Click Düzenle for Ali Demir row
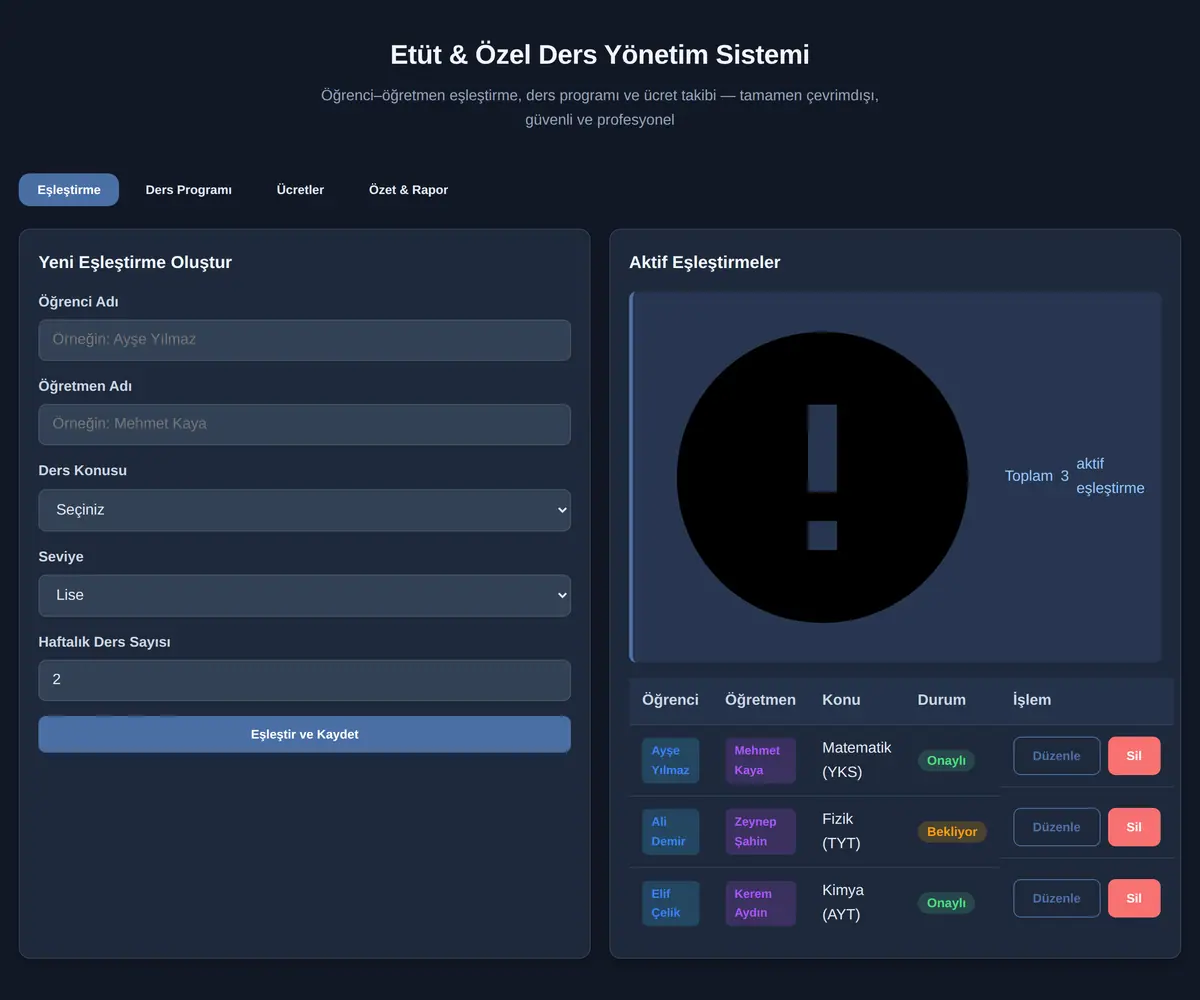Image resolution: width=1200 pixels, height=1000 pixels. pyautogui.click(x=1057, y=827)
